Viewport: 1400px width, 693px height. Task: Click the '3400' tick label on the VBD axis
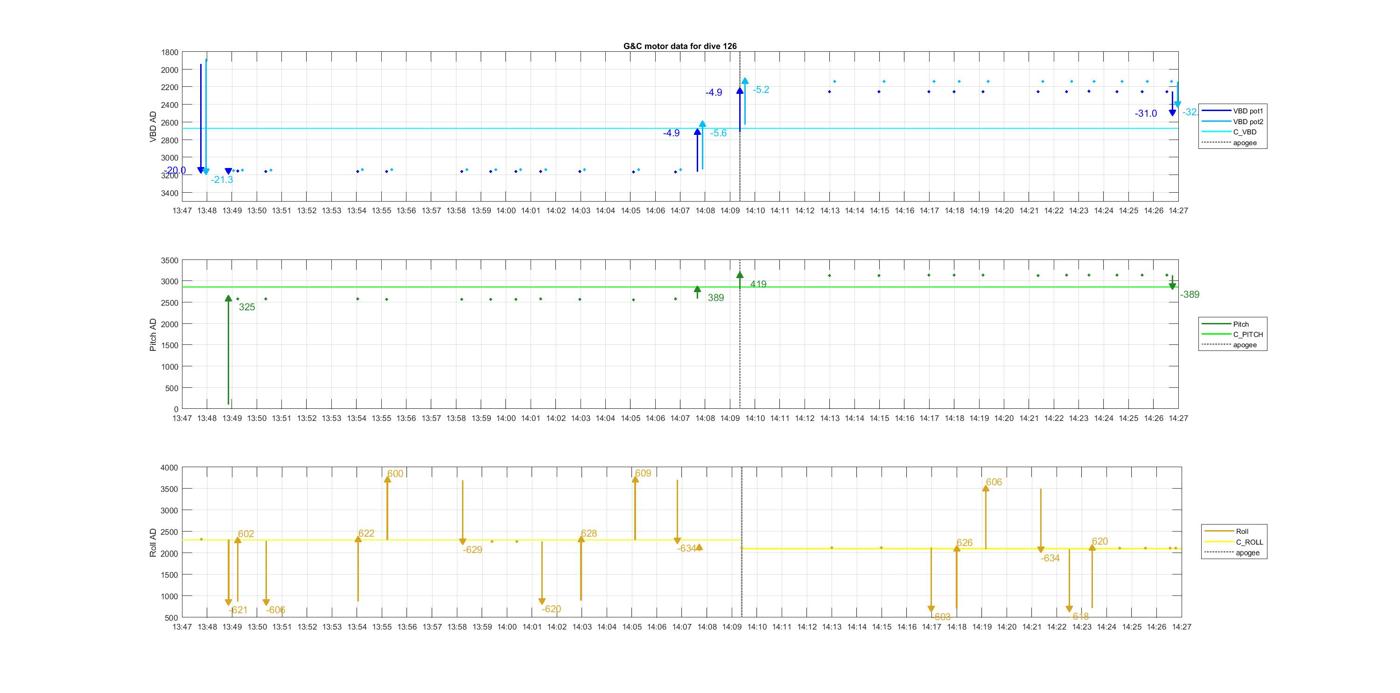click(x=170, y=193)
